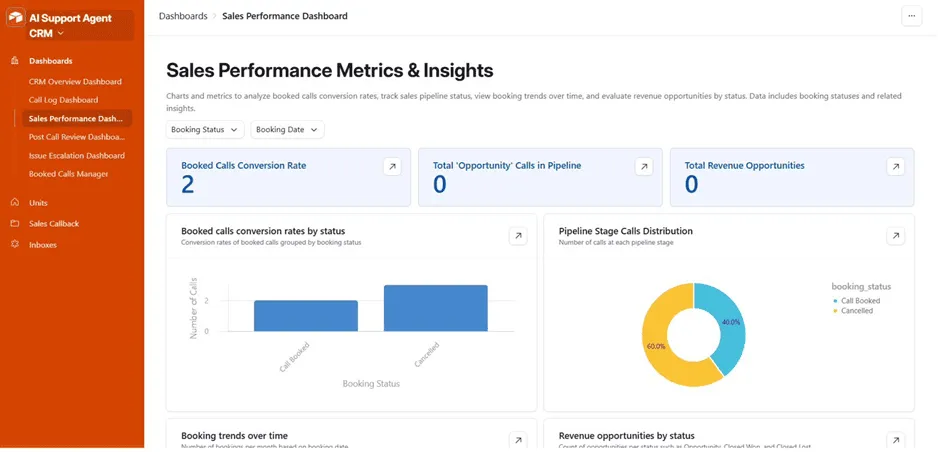
Task: Click Total Revenue Opportunities title
Action: click(745, 166)
